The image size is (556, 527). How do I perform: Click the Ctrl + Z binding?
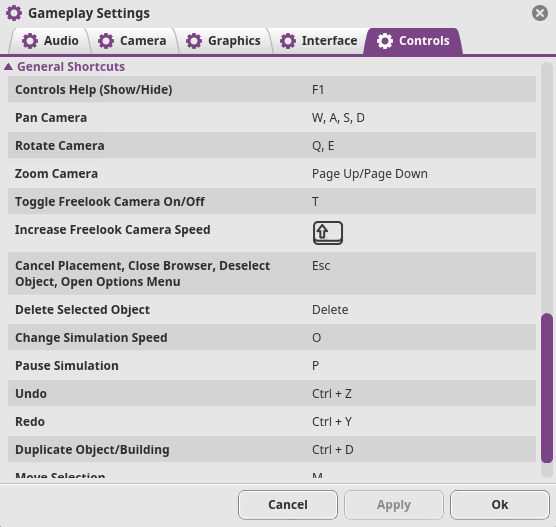(332, 394)
